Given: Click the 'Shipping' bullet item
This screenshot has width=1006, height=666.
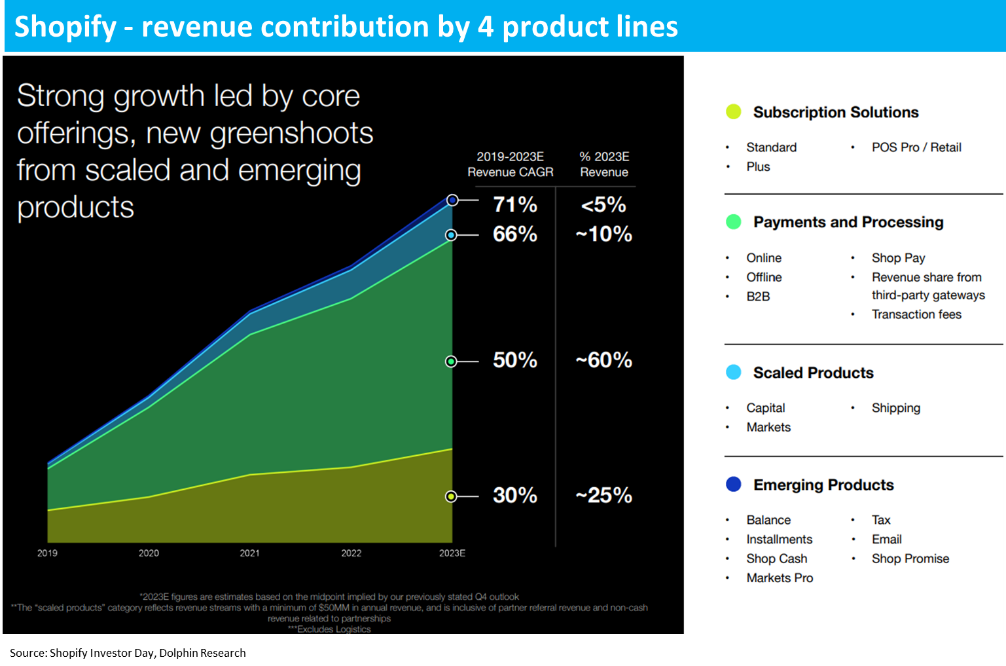Looking at the screenshot, I should pyautogui.click(x=896, y=408).
